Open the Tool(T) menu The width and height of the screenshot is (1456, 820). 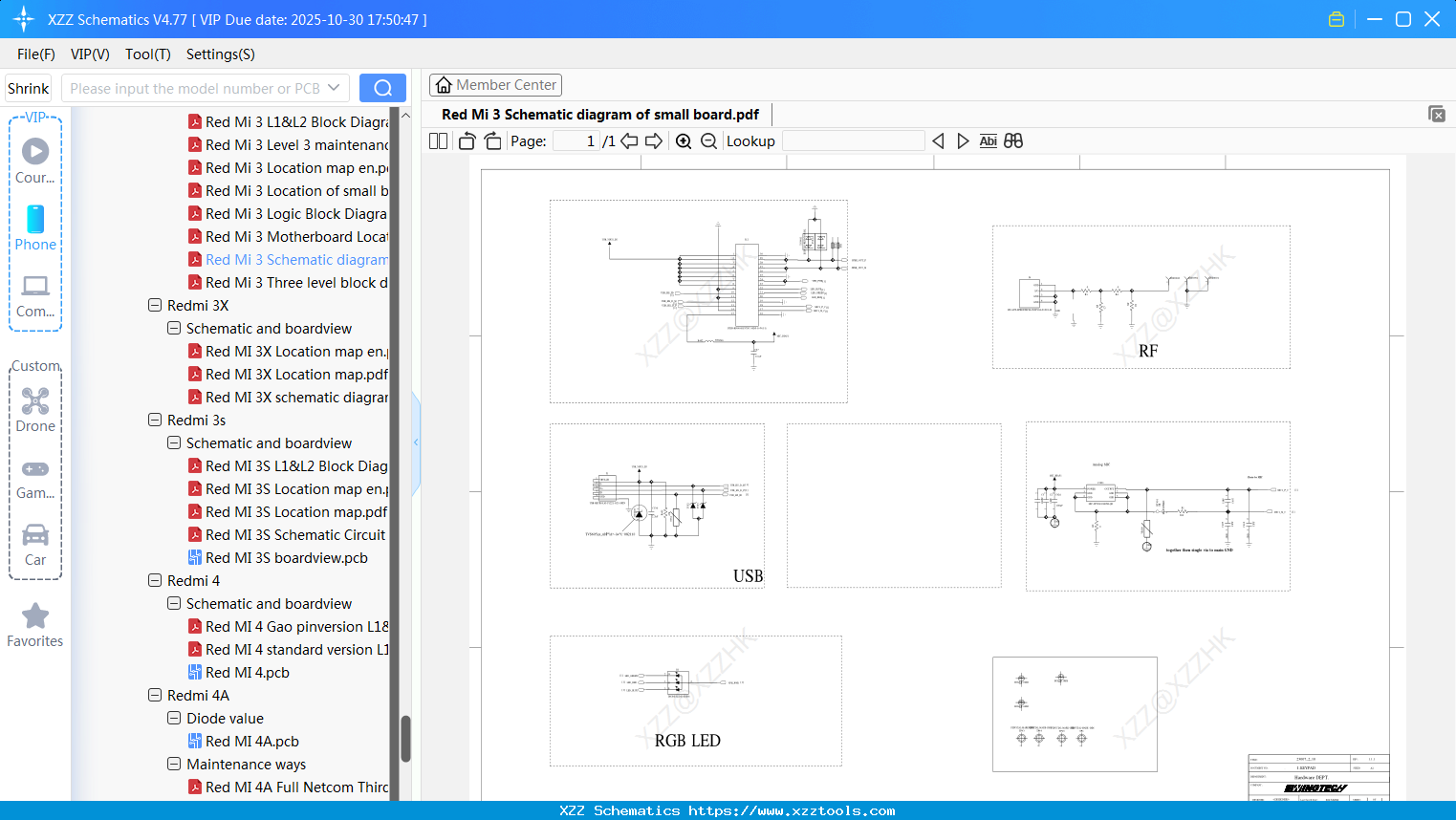pyautogui.click(x=147, y=54)
